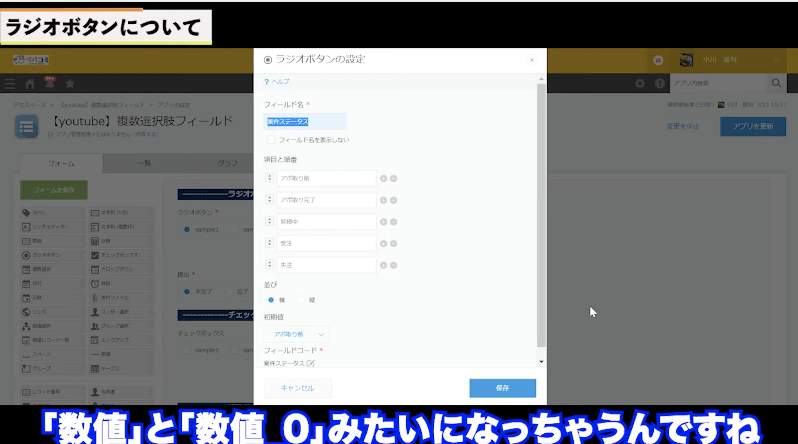The image size is (798, 444).
Task: Click the notification bell icon
Action: 49,83
